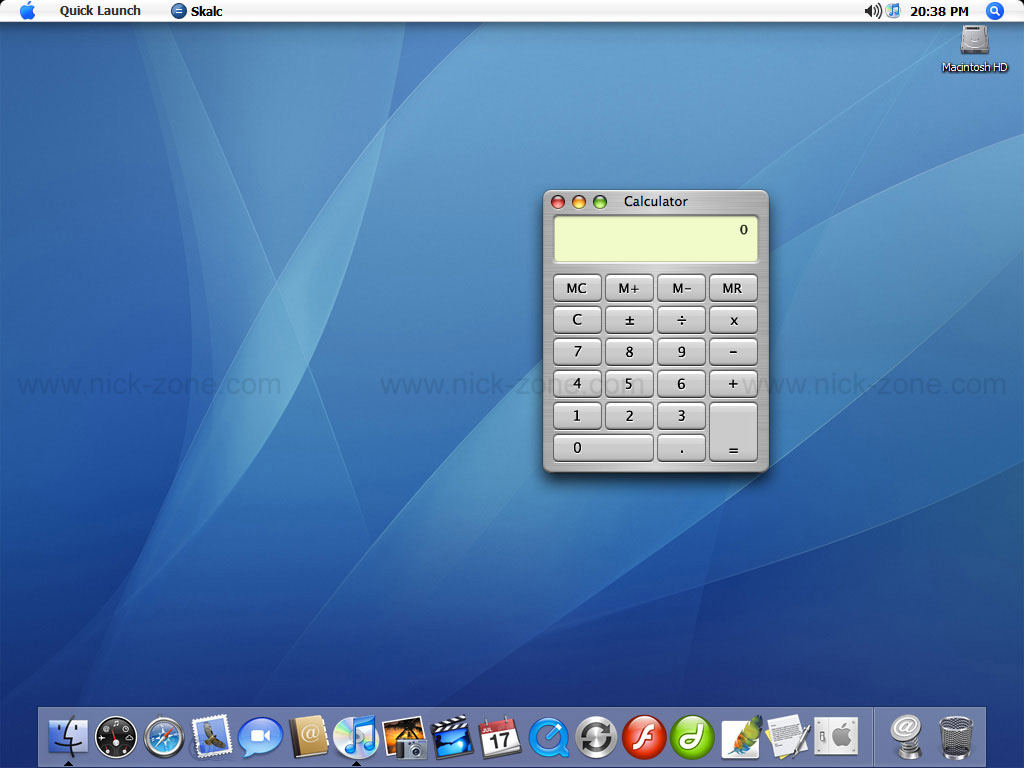The image size is (1024, 768).
Task: Click the ÷ divide button
Action: (x=681, y=320)
